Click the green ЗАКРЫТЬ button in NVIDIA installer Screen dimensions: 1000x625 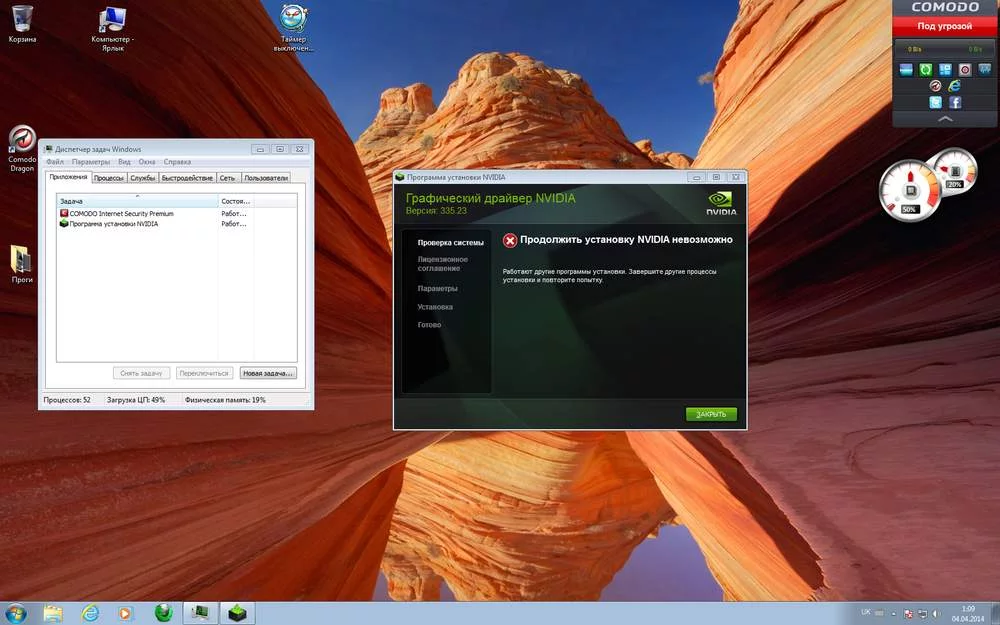click(711, 414)
